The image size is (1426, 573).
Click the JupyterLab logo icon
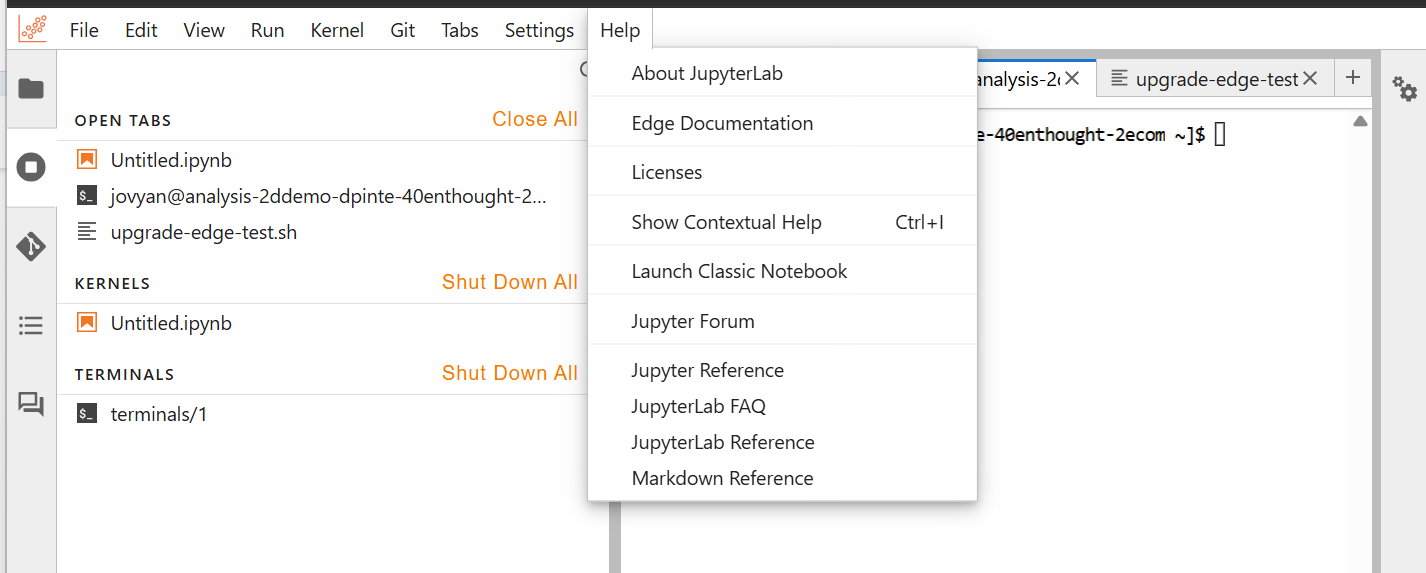click(32, 29)
